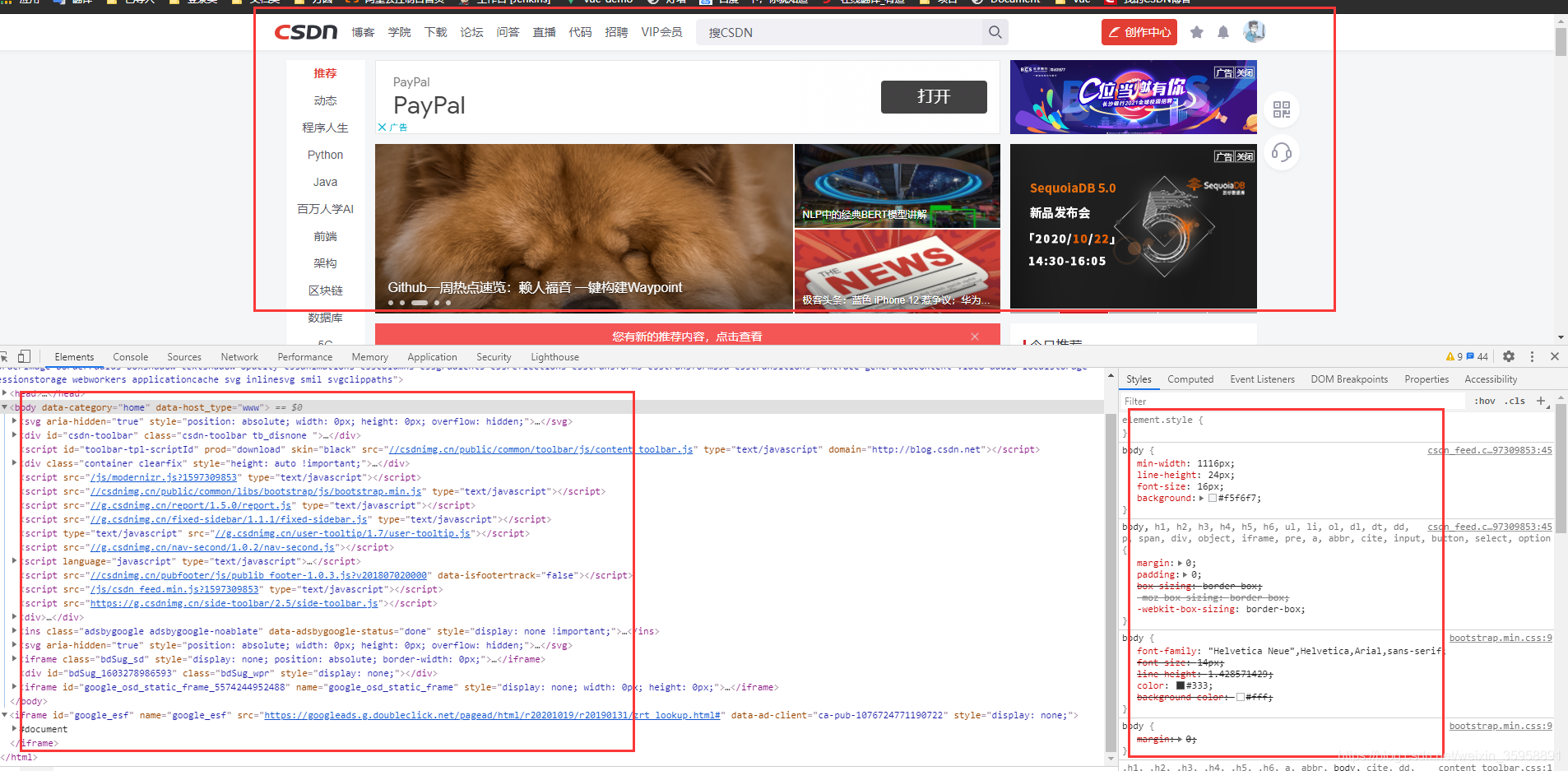The width and height of the screenshot is (1568, 771).
Task: Click the PayPal 打开 button
Action: [934, 97]
